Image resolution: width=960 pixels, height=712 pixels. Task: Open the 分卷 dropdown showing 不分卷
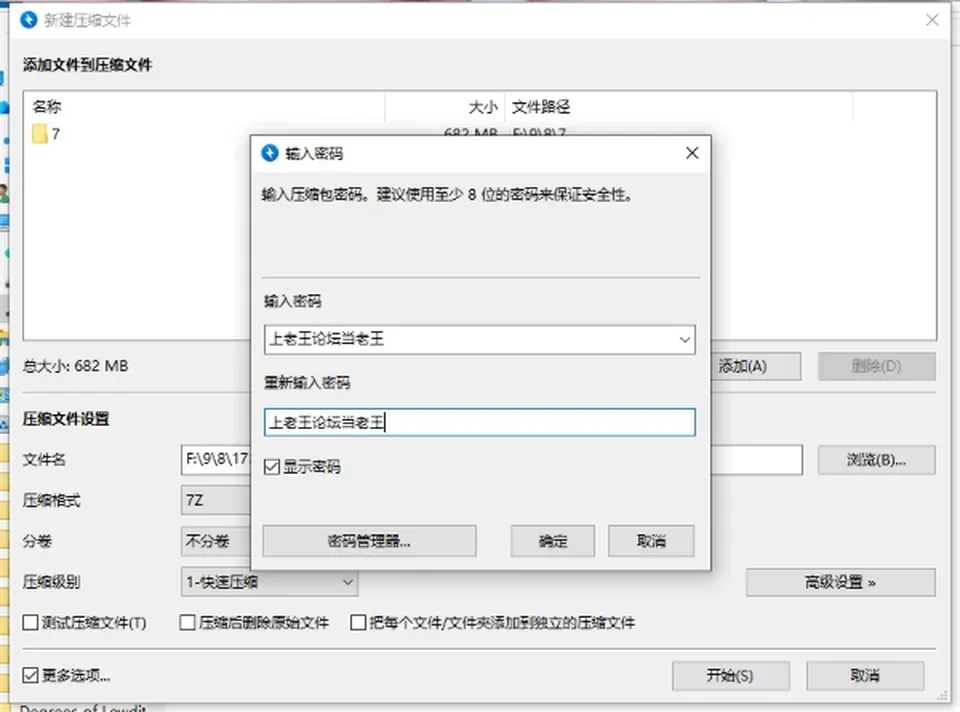tap(216, 541)
